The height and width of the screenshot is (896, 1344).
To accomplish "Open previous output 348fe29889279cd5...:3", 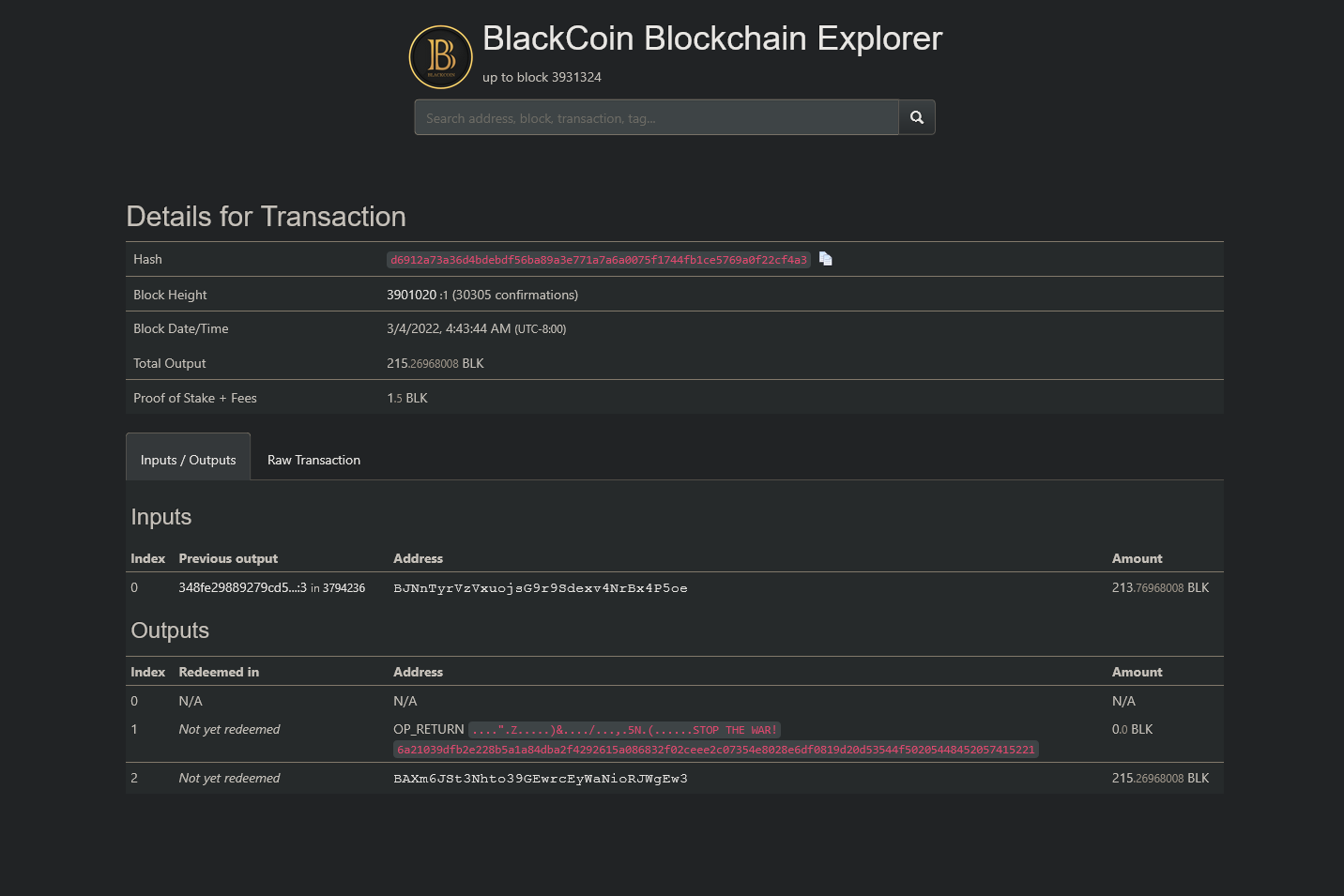I will [242, 587].
